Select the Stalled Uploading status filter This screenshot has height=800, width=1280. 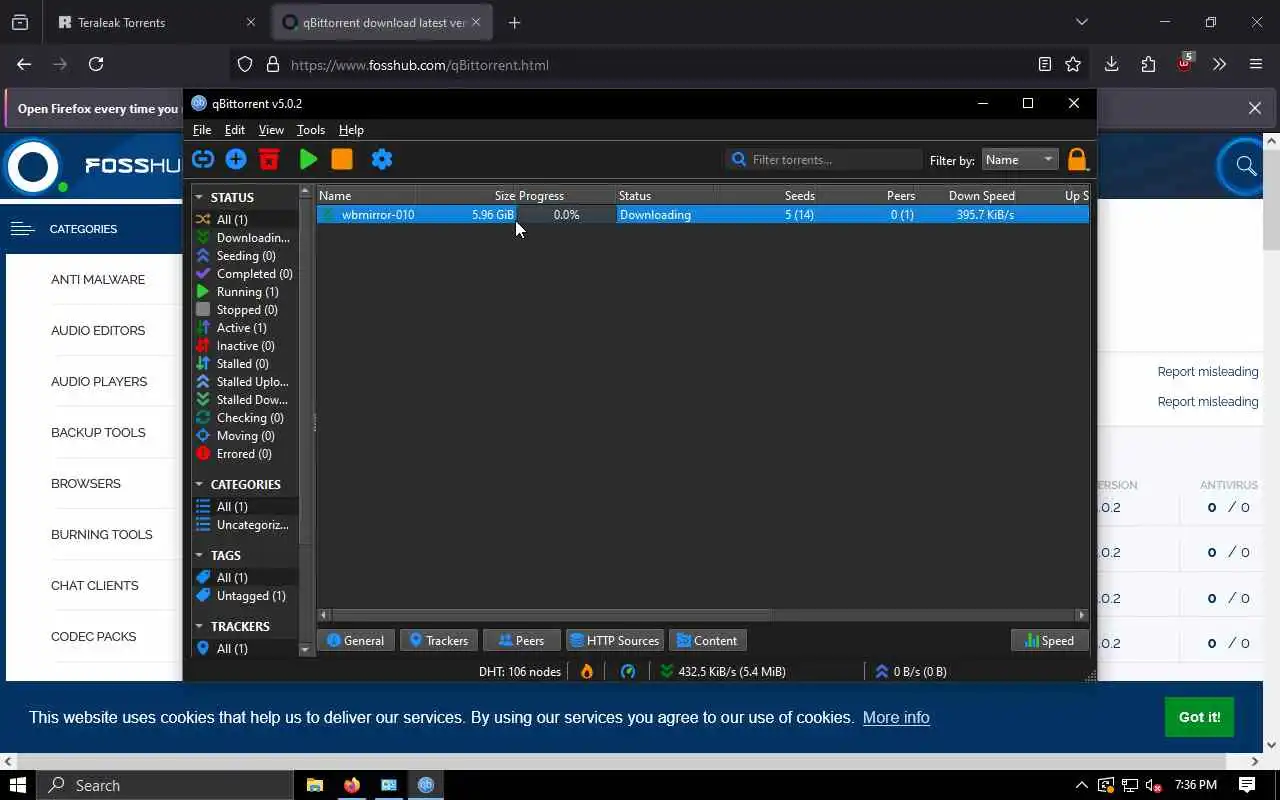click(245, 381)
